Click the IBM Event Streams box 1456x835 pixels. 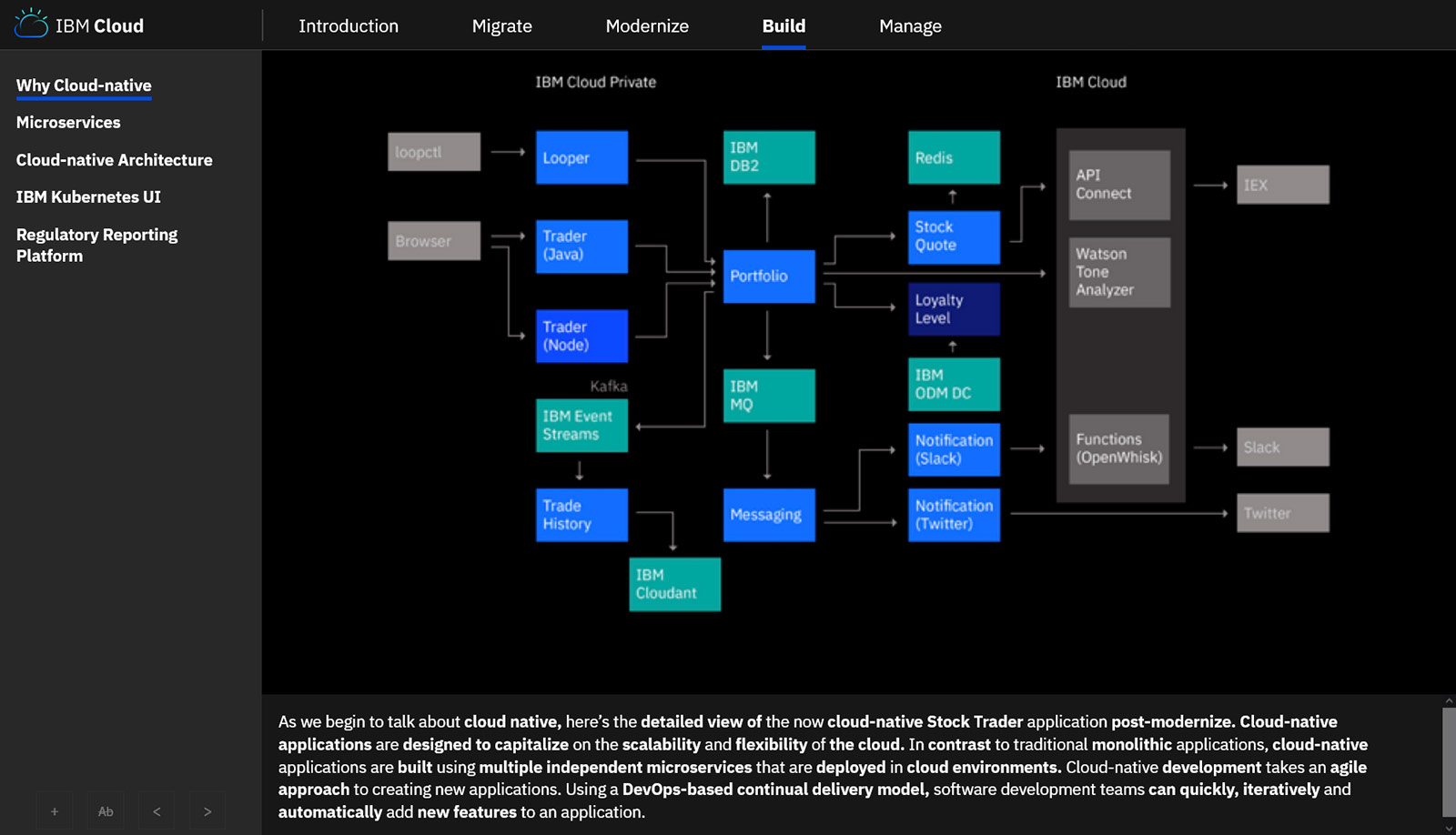coord(581,426)
